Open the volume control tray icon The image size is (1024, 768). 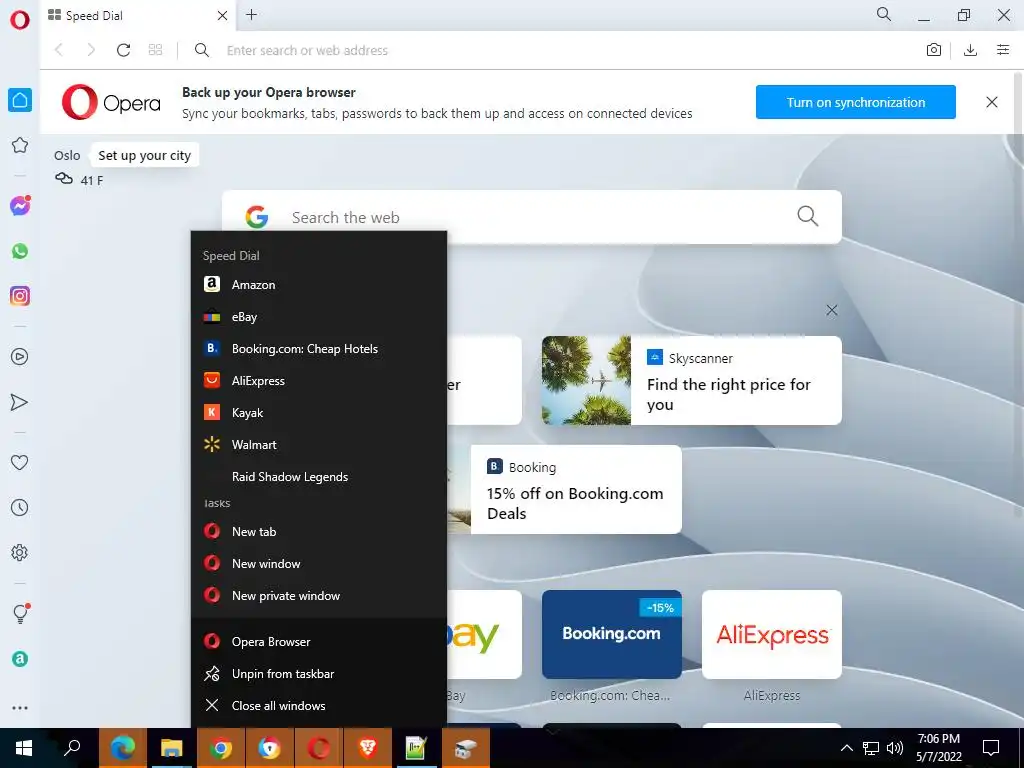click(x=895, y=748)
